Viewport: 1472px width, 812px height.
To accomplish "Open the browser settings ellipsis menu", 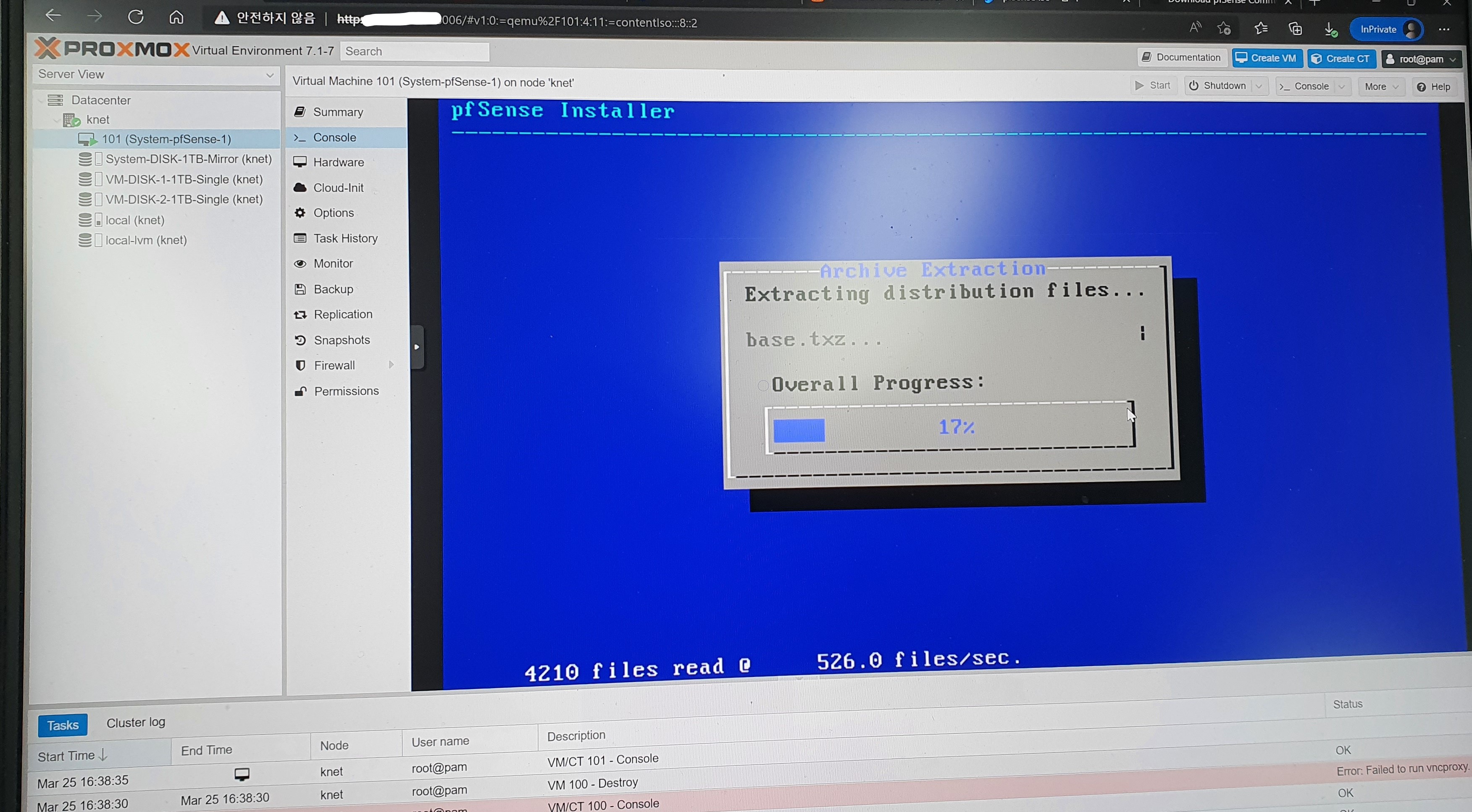I will pos(1444,29).
